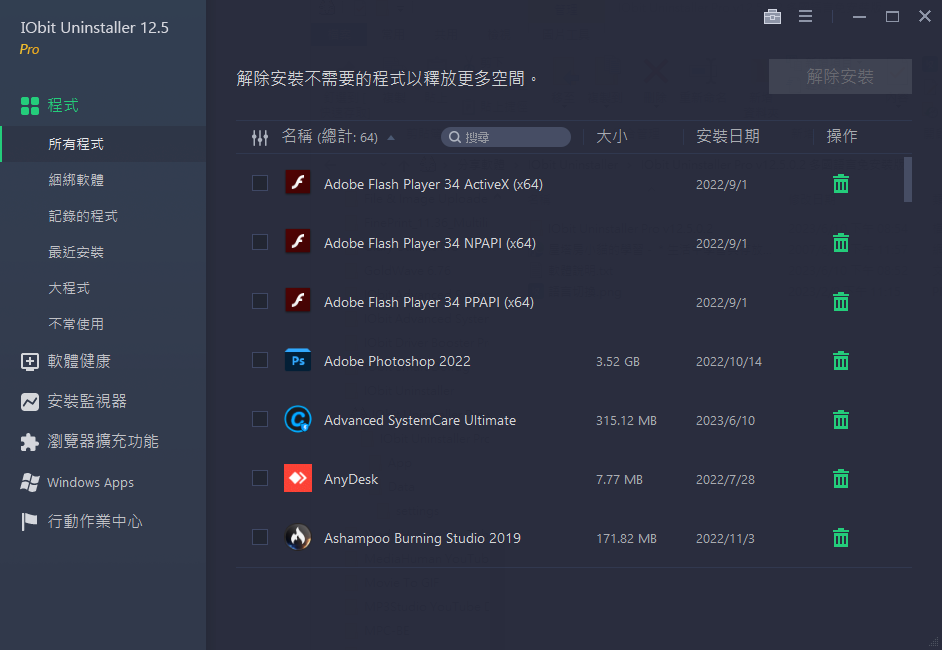The height and width of the screenshot is (650, 942).
Task: Open the hamburger options menu
Action: point(805,17)
